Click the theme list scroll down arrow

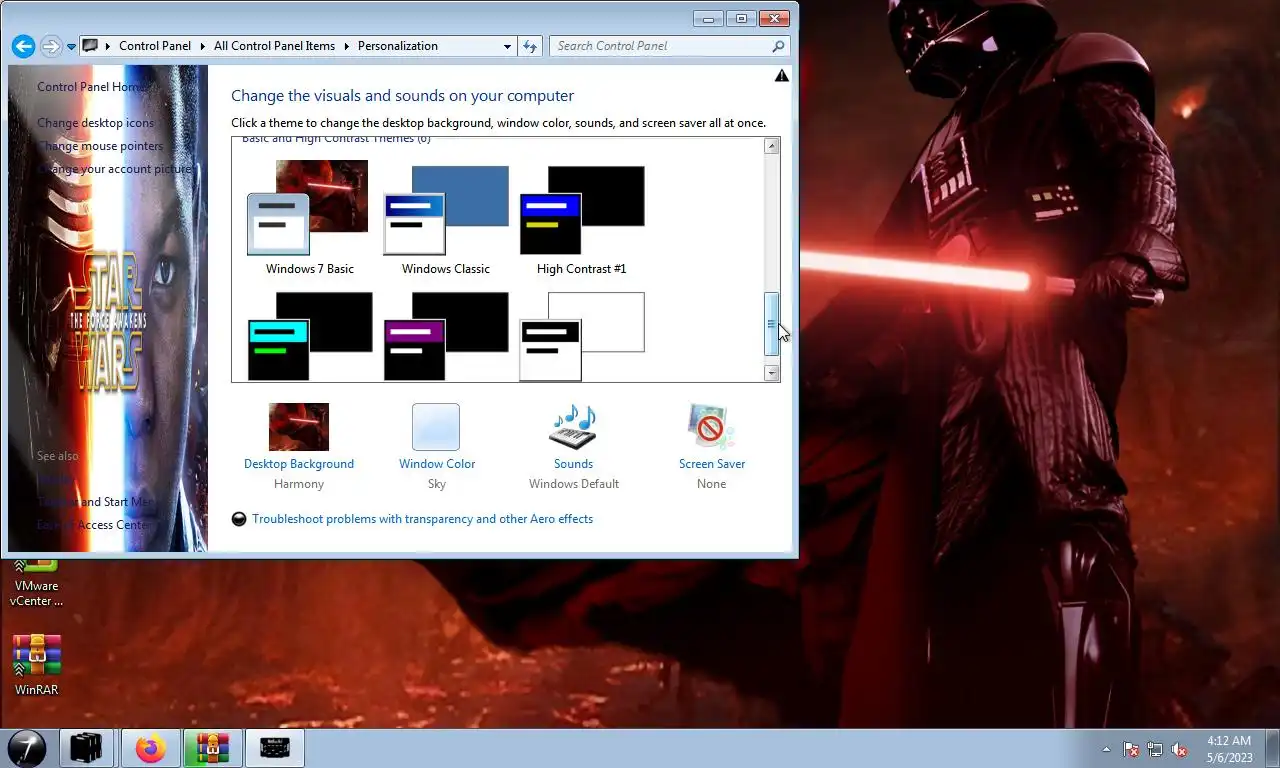click(771, 373)
